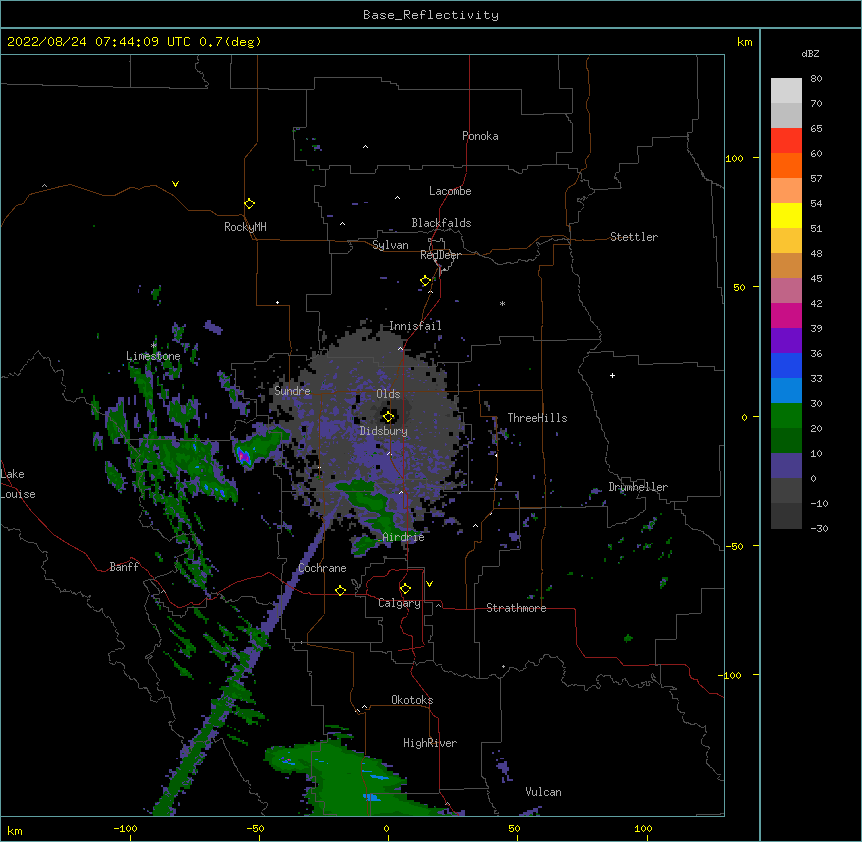Select the yellow diamond marker south of RedDeer
This screenshot has height=842, width=862.
point(425,281)
